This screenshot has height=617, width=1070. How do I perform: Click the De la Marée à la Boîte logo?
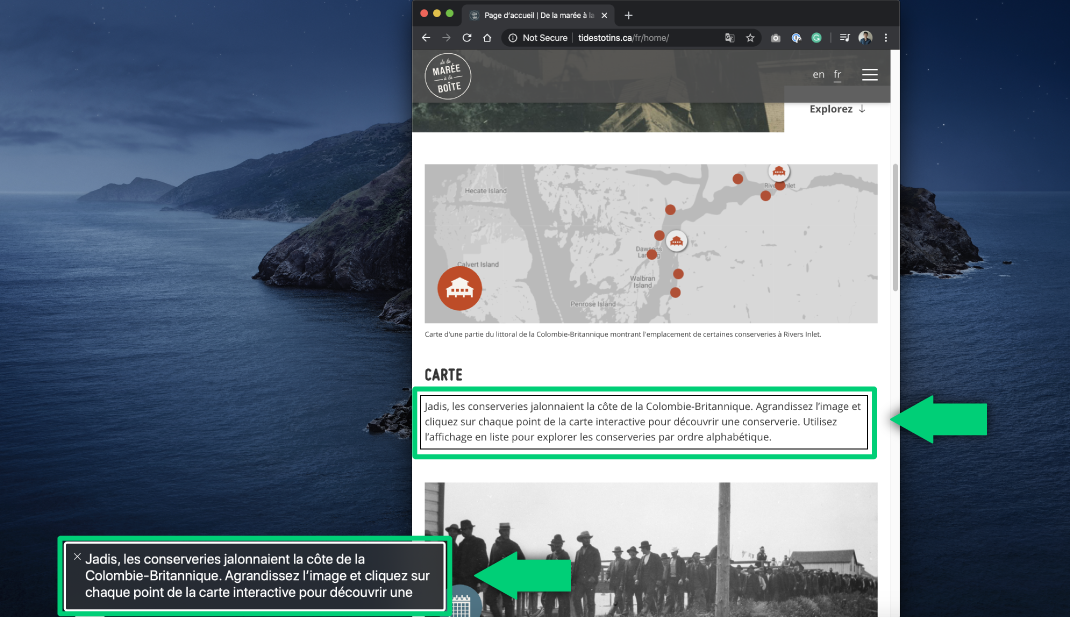(x=448, y=76)
